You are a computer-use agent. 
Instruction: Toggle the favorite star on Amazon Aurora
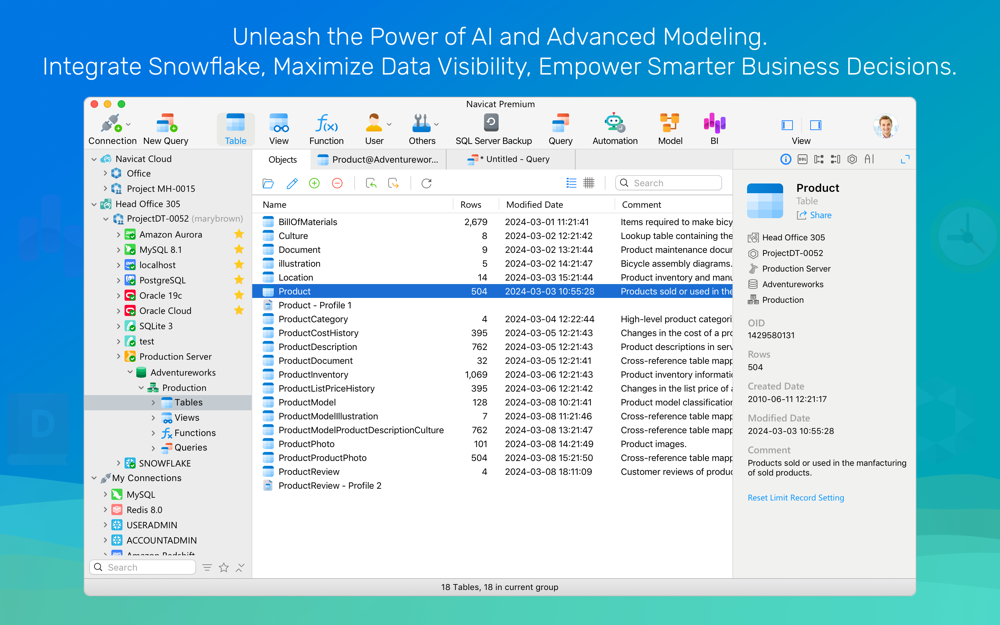click(x=239, y=234)
